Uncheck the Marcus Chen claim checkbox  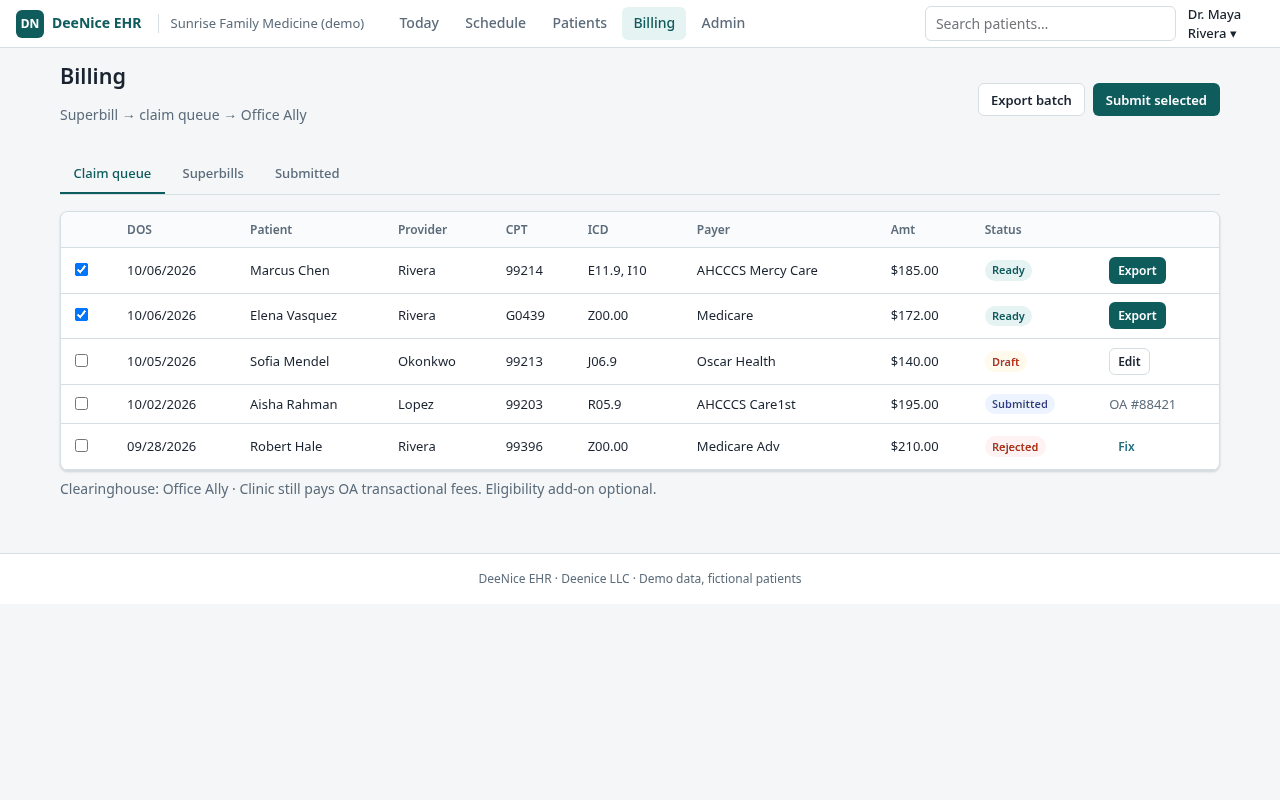point(82,269)
